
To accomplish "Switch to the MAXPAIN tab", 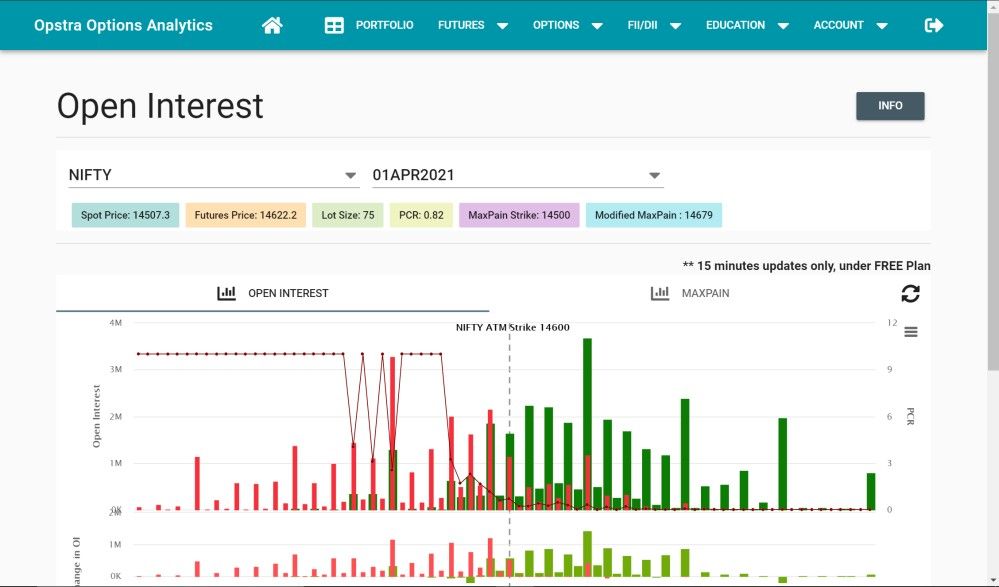I will (705, 293).
